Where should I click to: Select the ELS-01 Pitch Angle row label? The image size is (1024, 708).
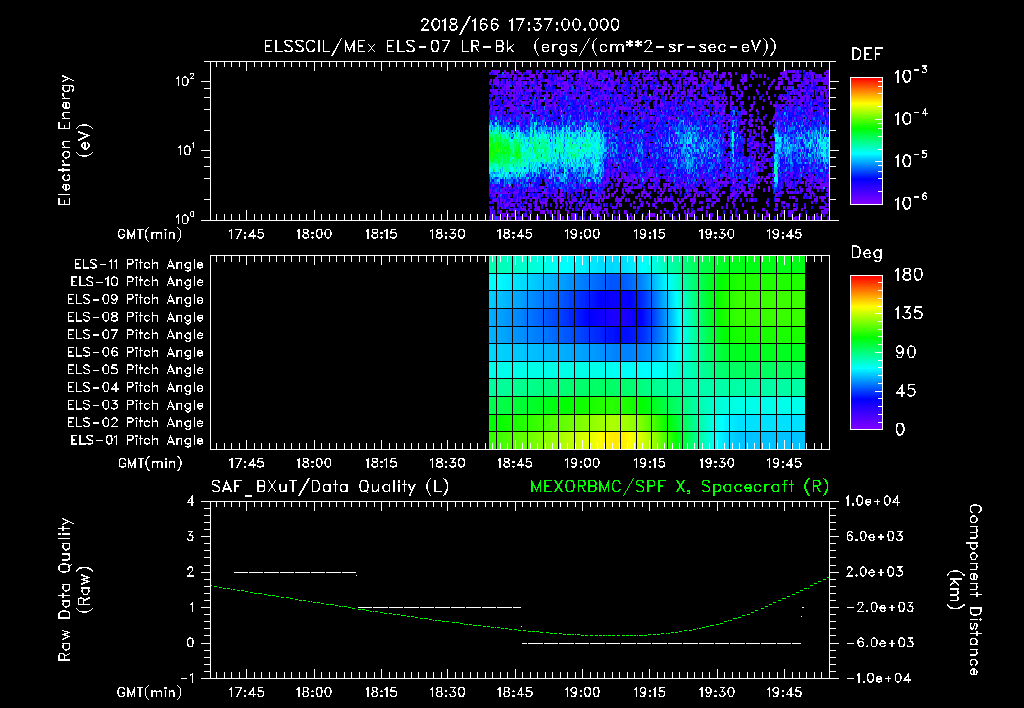(137, 440)
